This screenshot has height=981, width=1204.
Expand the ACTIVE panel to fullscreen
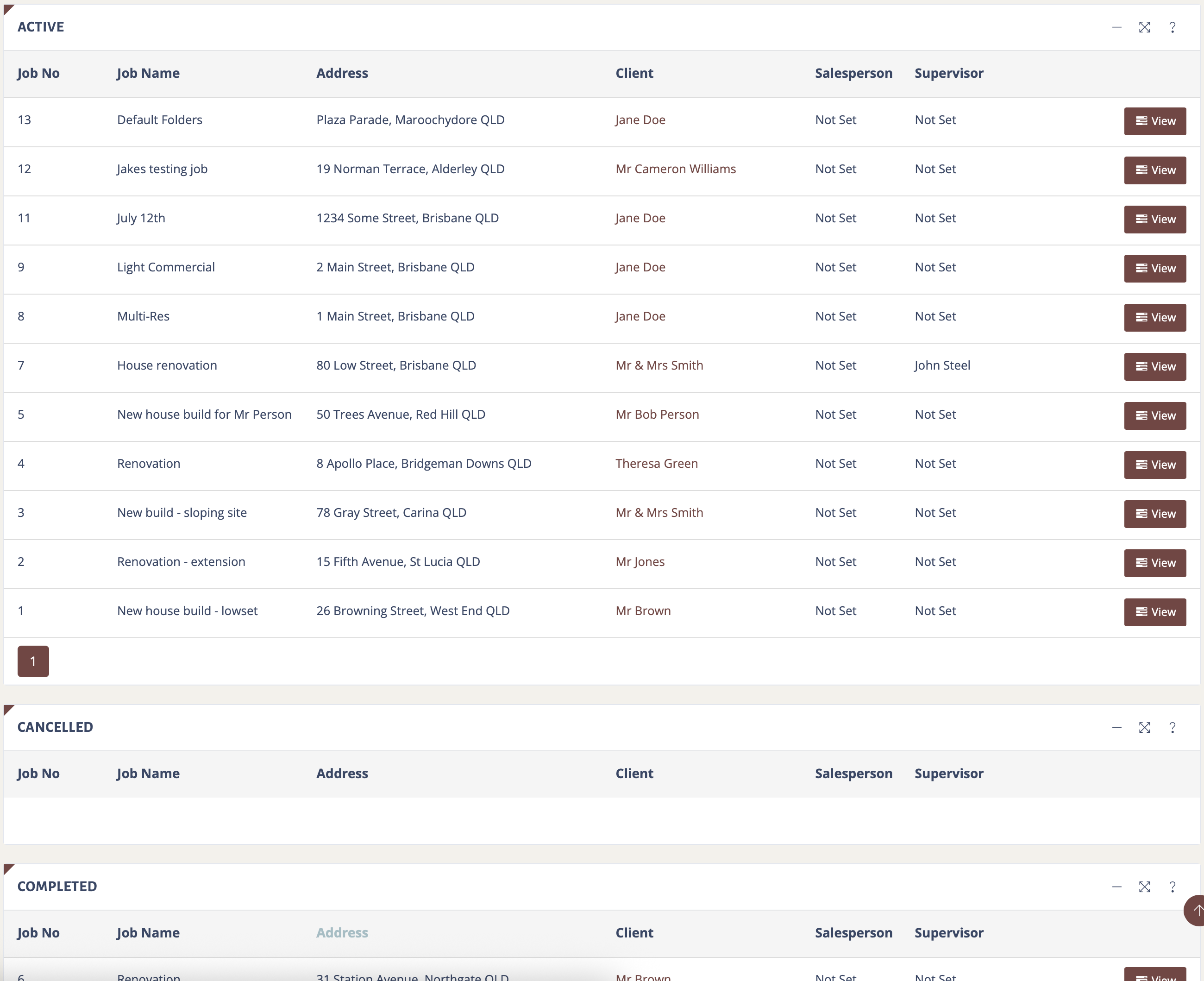(x=1144, y=27)
